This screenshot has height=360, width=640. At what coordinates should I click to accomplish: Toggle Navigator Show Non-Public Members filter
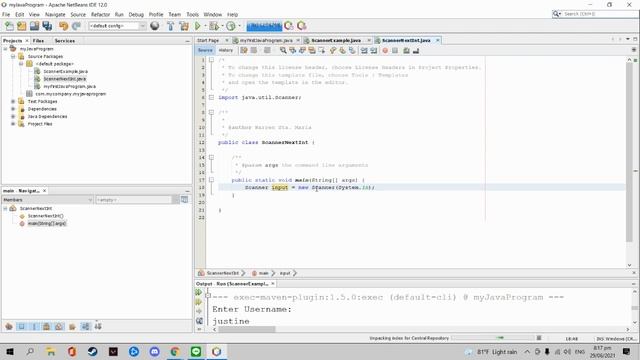47,327
